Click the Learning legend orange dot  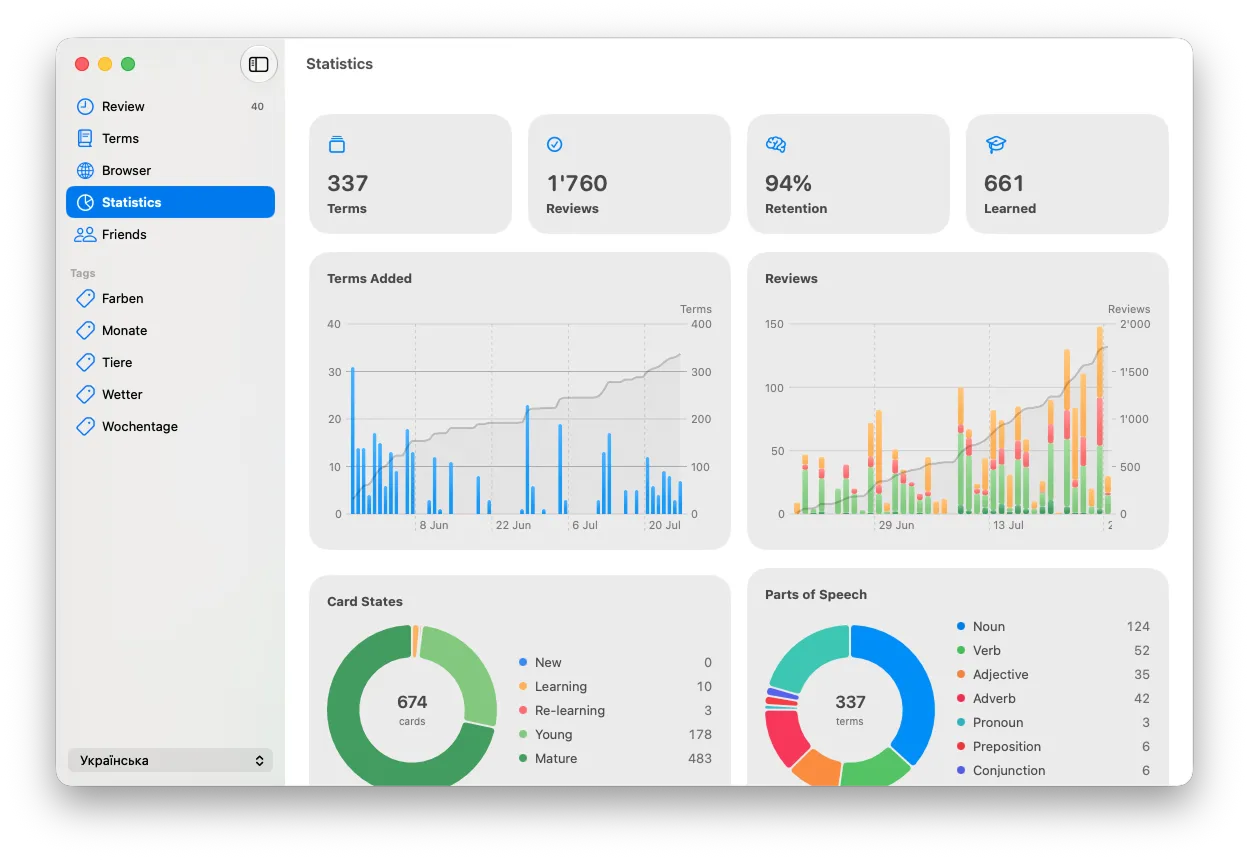tap(523, 686)
